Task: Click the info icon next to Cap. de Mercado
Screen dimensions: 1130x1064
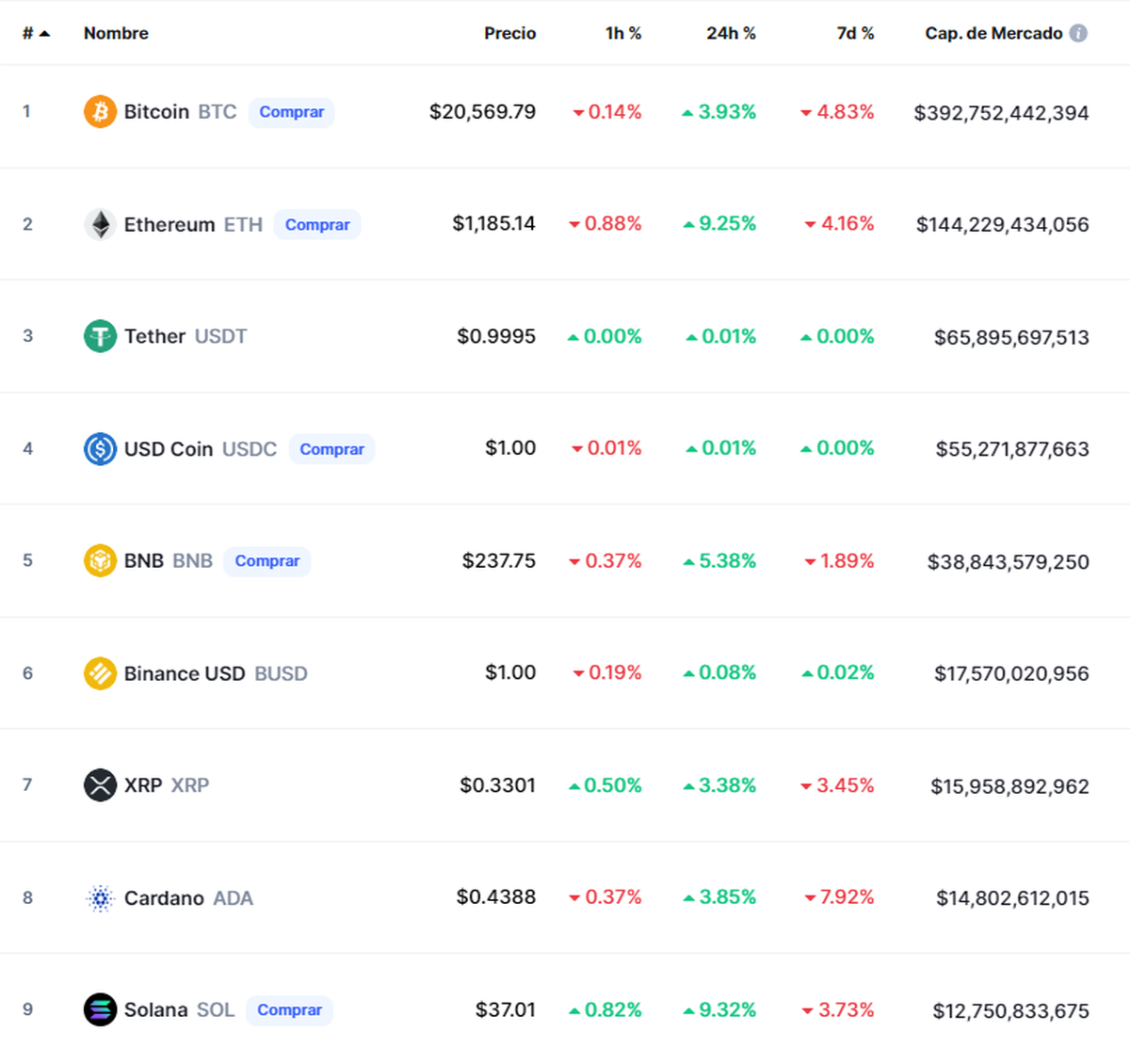Action: pyautogui.click(x=1079, y=33)
